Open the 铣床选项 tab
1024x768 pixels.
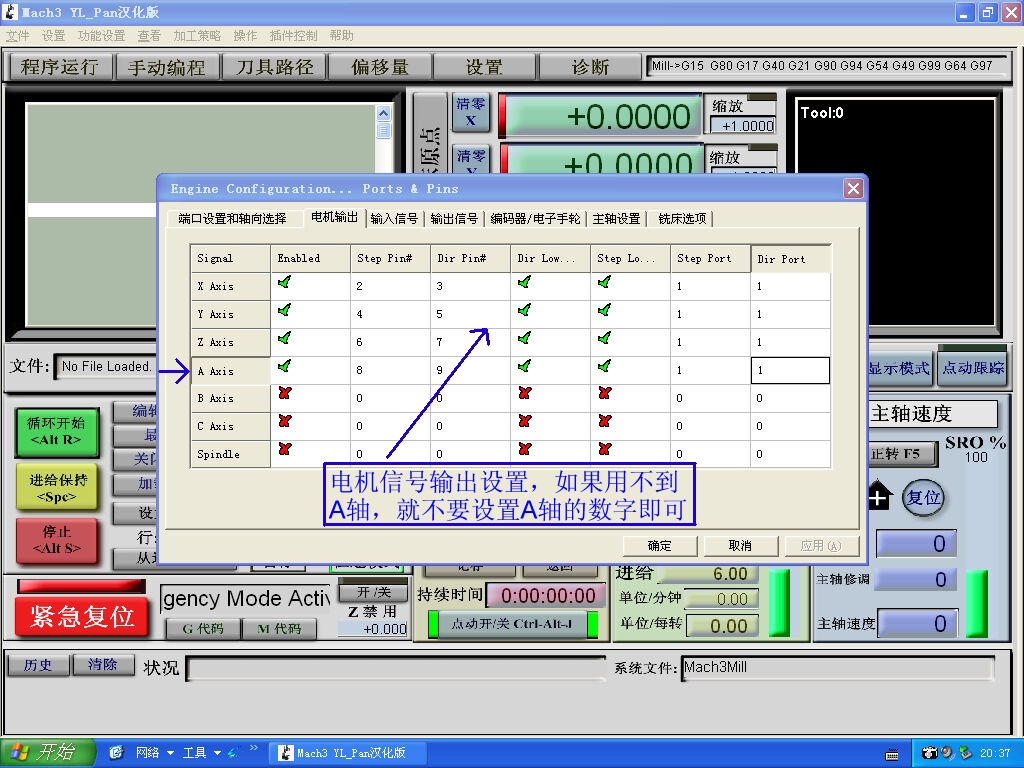(x=682, y=219)
